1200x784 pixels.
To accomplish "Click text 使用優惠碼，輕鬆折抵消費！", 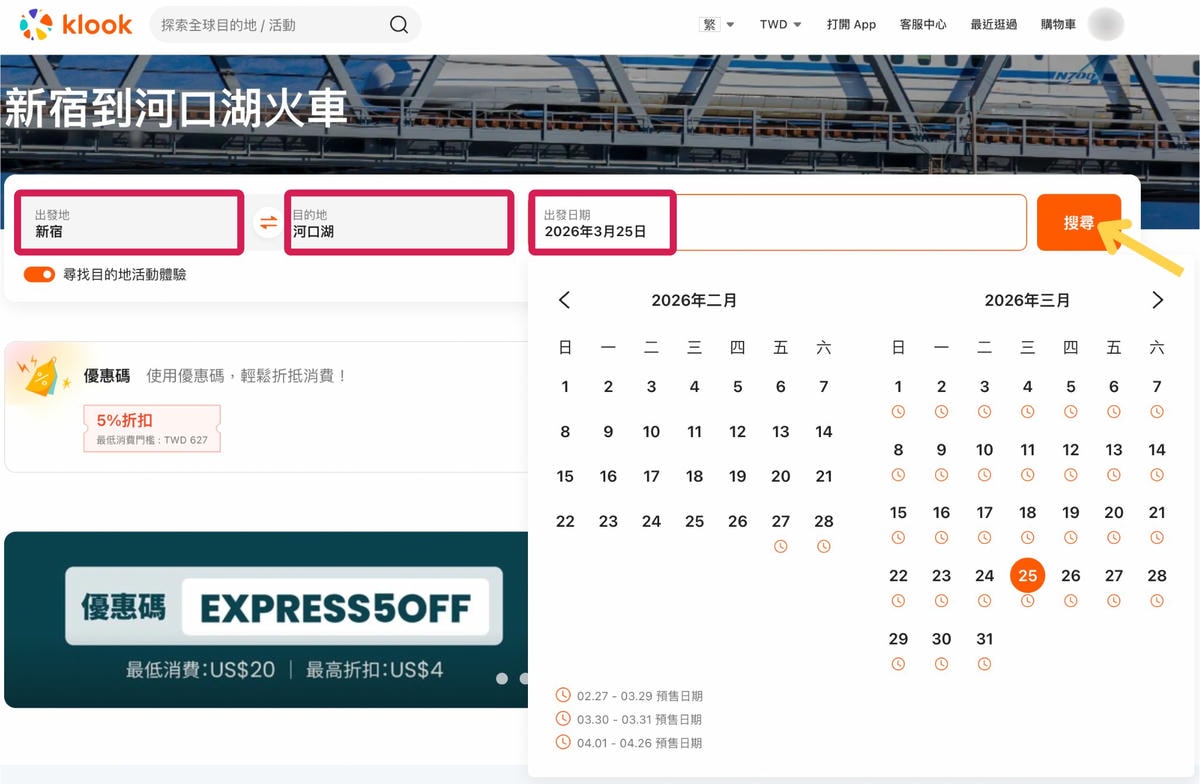I will pos(247,376).
